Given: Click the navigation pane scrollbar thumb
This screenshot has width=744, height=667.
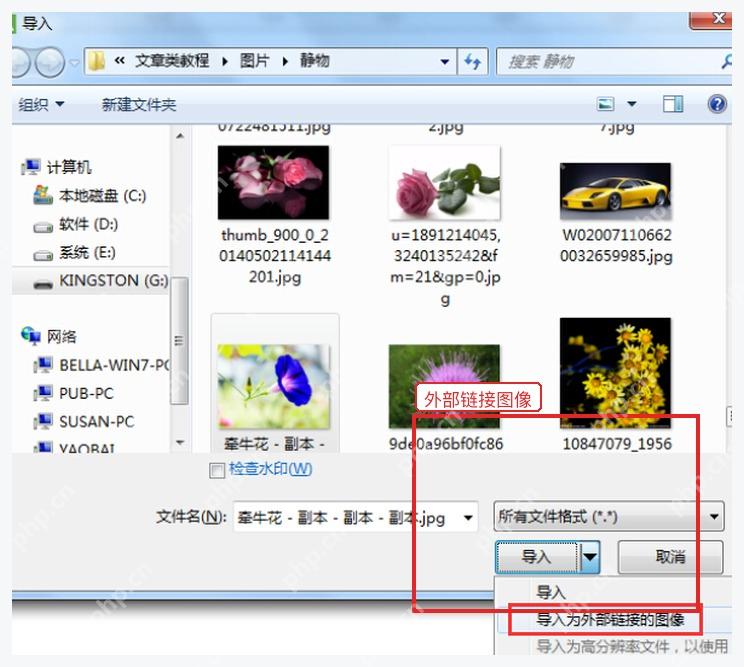Looking at the screenshot, I should point(179,341).
